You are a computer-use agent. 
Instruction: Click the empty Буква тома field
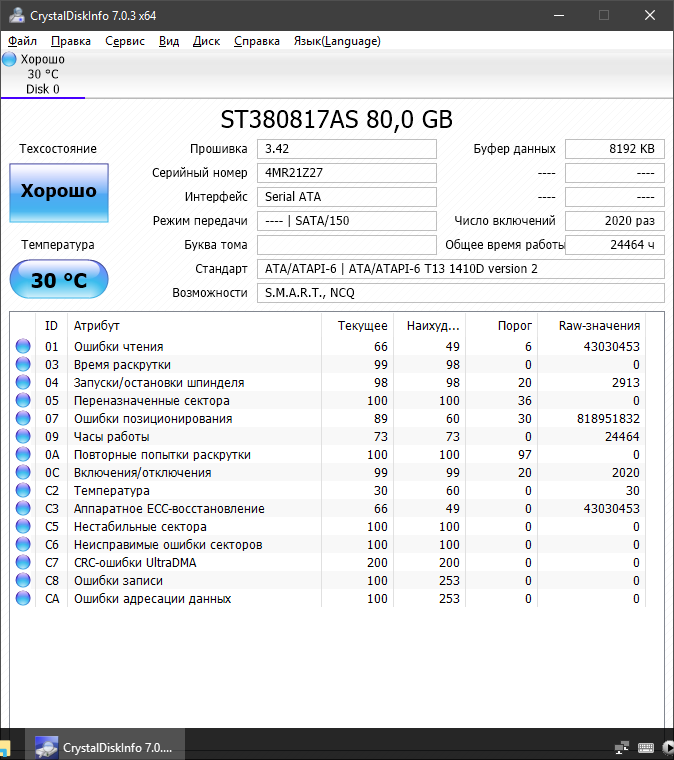point(346,245)
